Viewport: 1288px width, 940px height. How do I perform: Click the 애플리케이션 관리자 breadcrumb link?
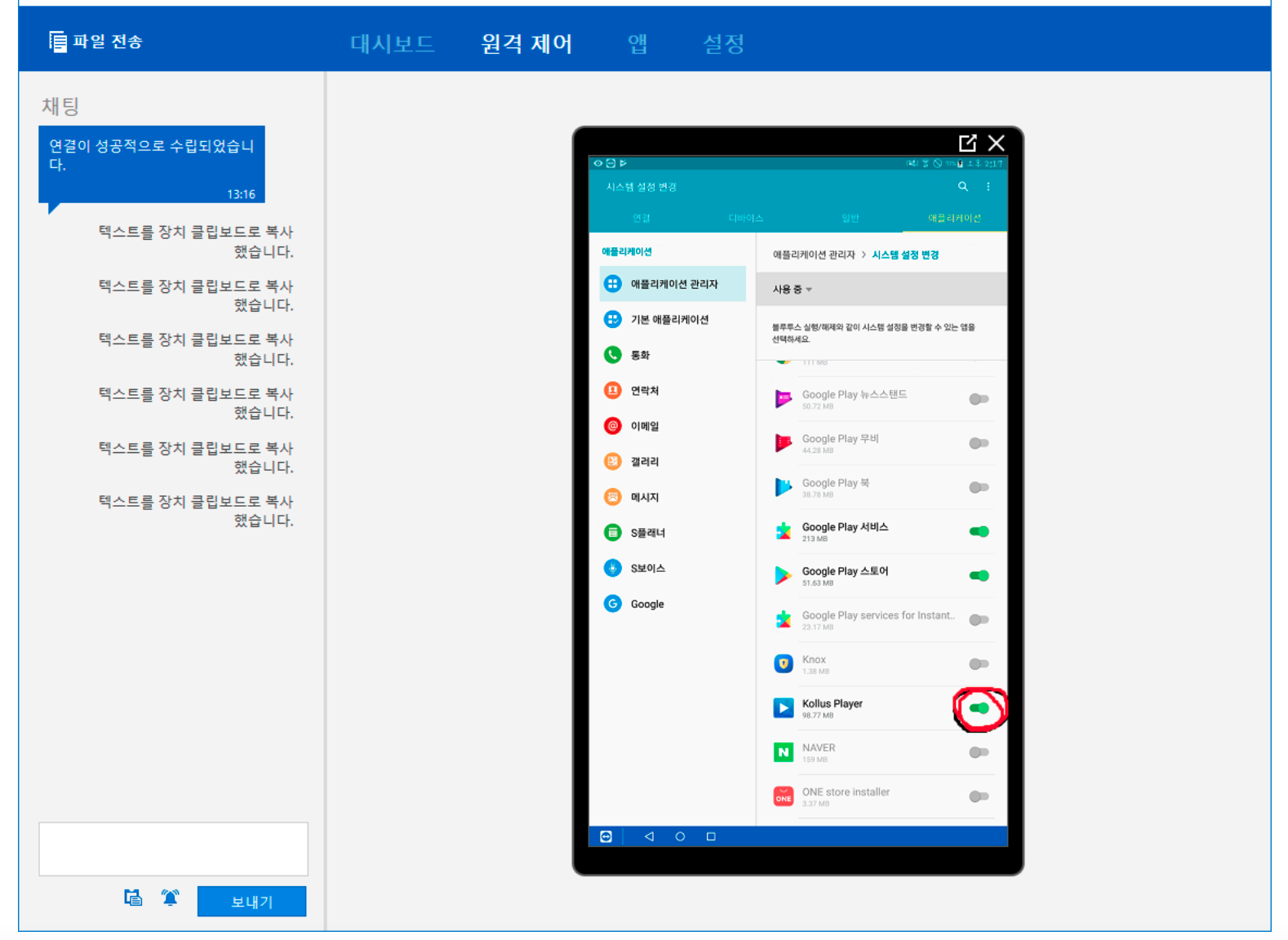point(814,255)
